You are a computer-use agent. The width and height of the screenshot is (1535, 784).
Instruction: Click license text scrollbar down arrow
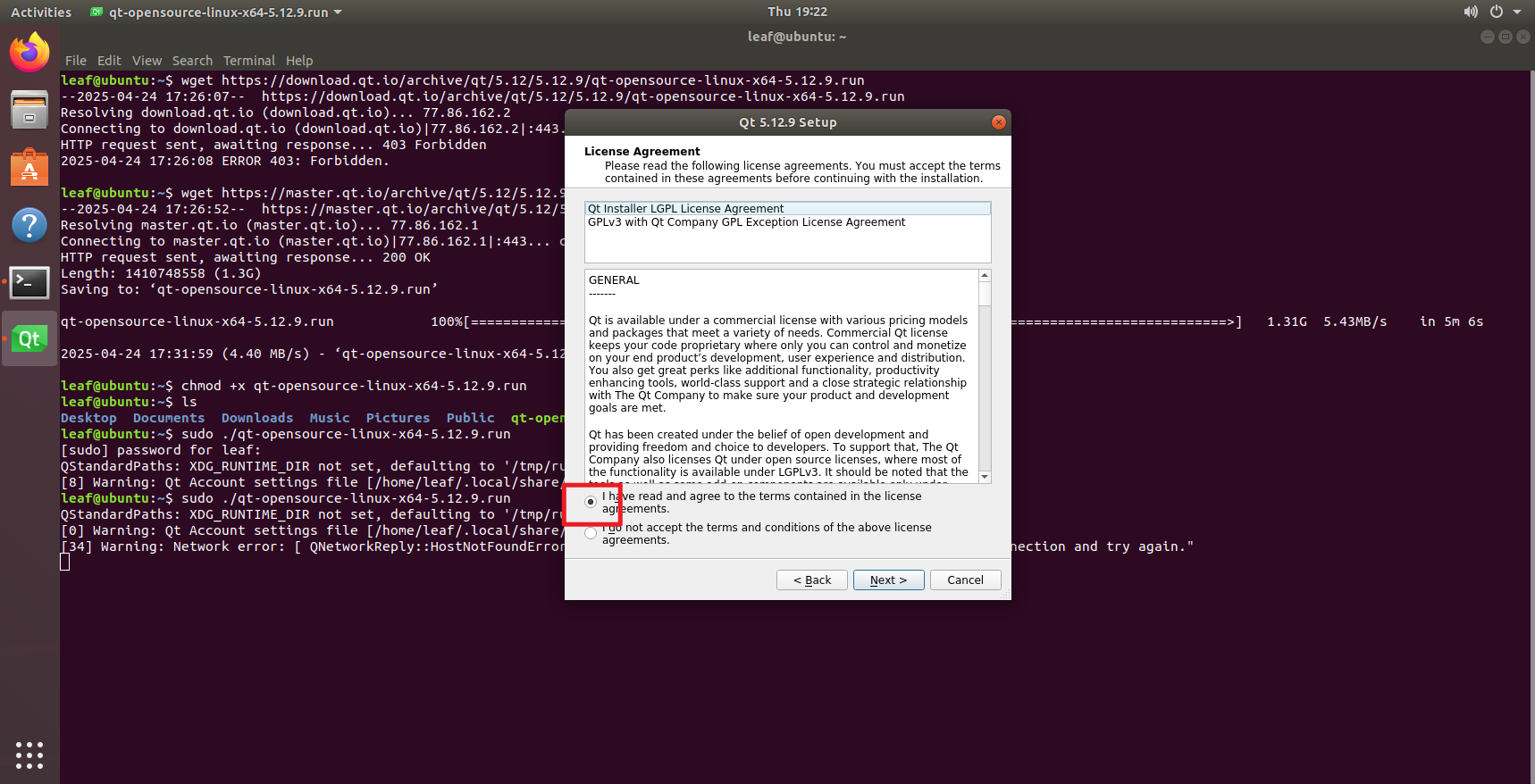(985, 477)
